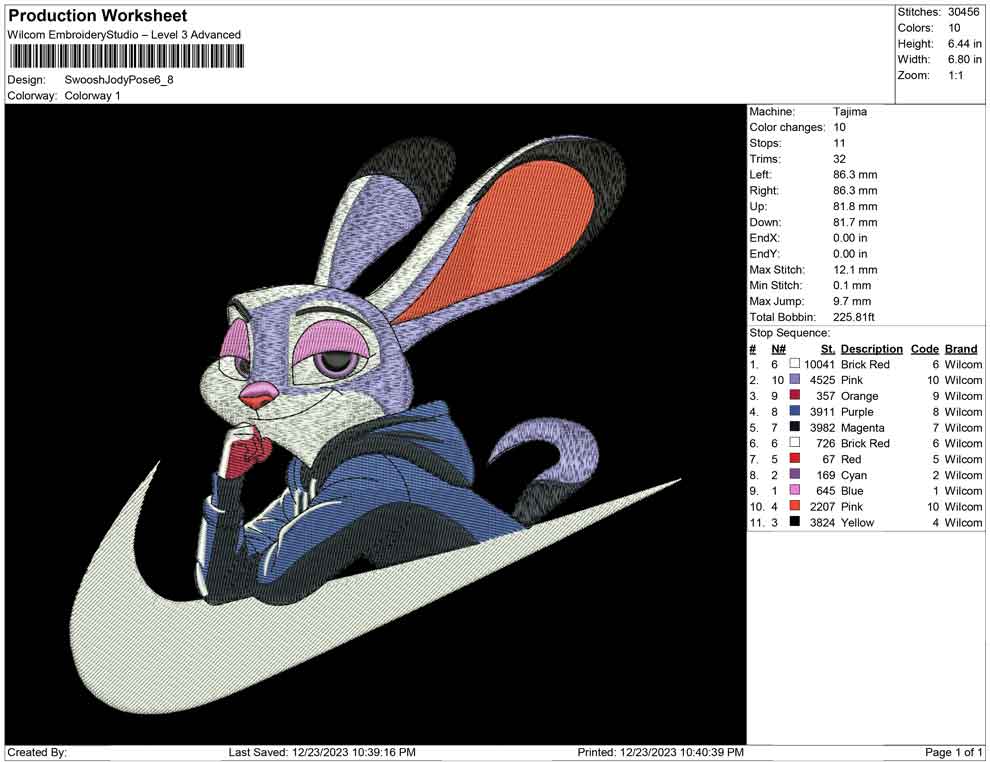Select the Max Stitch value '12.1 mm'
The height and width of the screenshot is (762, 990).
coord(855,270)
